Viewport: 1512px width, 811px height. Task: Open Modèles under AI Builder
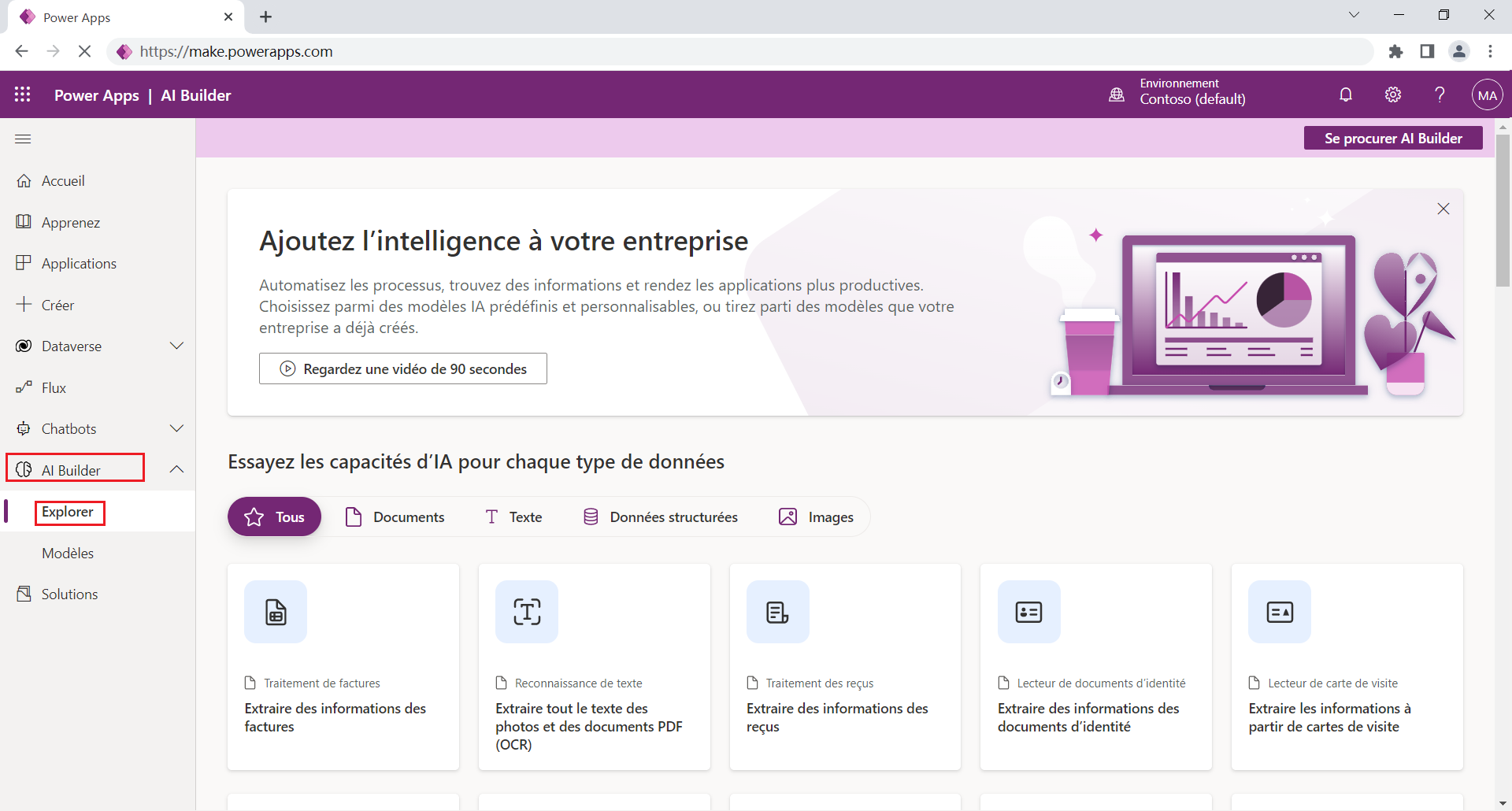(68, 553)
